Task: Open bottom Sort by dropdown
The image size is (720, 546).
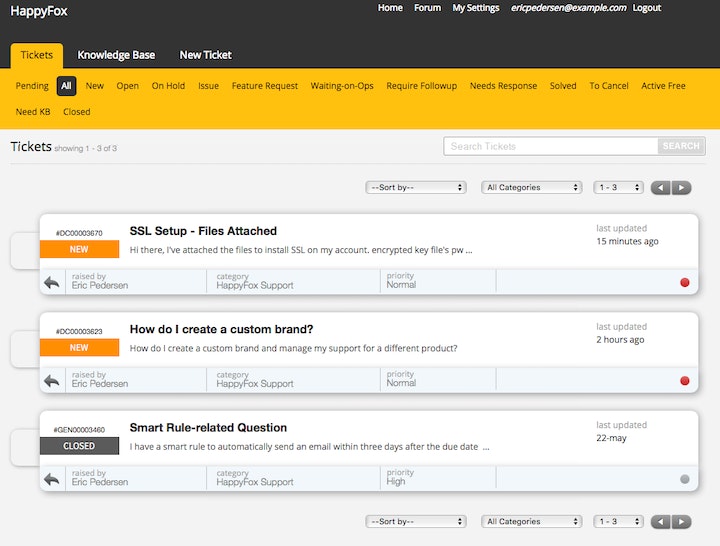Action: 416,522
